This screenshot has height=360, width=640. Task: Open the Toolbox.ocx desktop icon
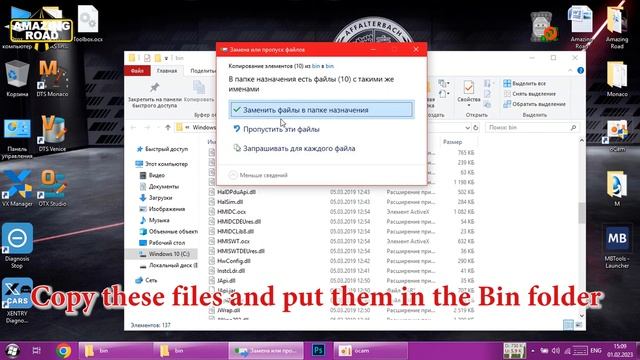88,24
